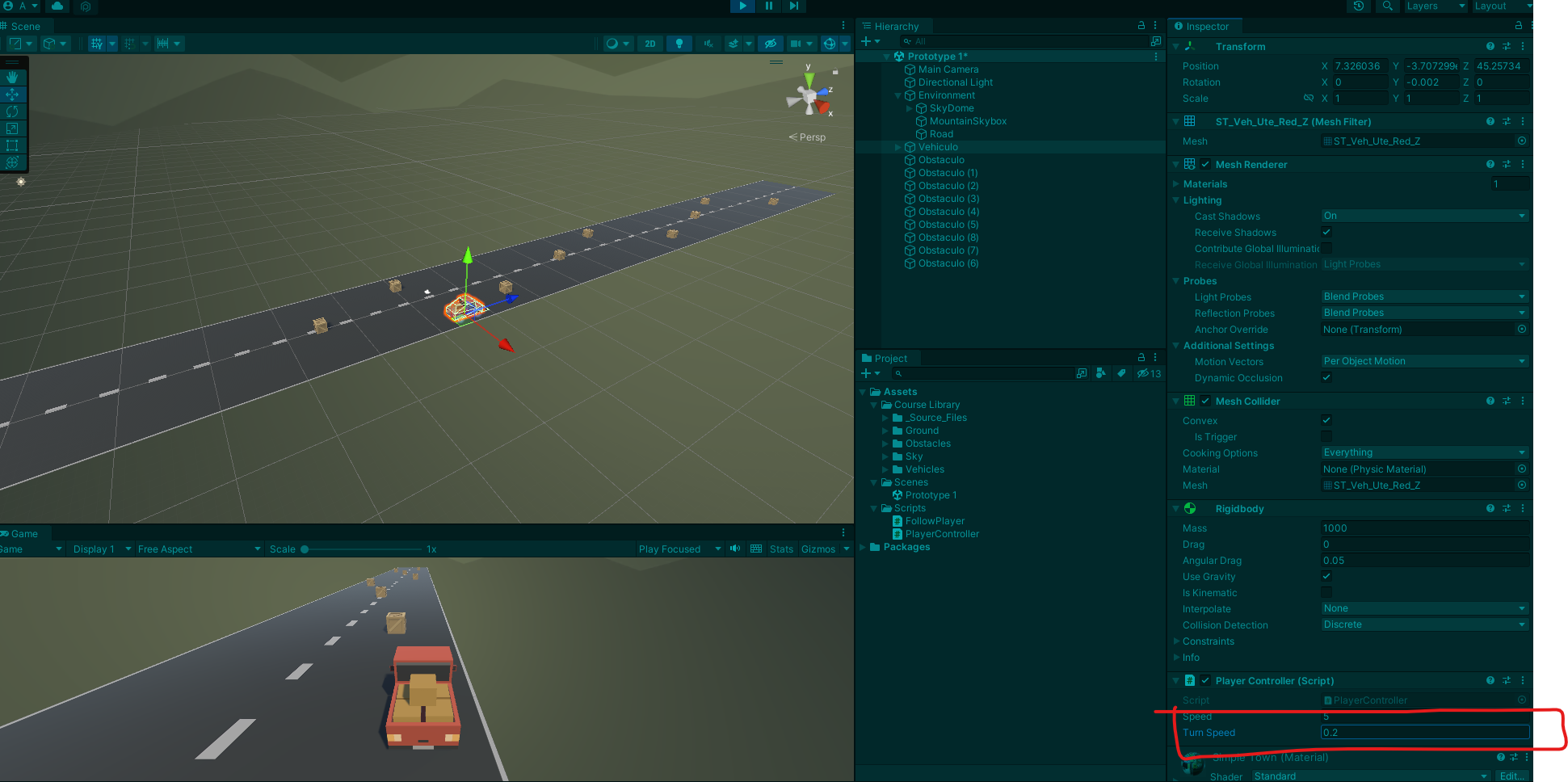Toggle scene lighting bulb icon
The height and width of the screenshot is (782, 1568).
(679, 44)
